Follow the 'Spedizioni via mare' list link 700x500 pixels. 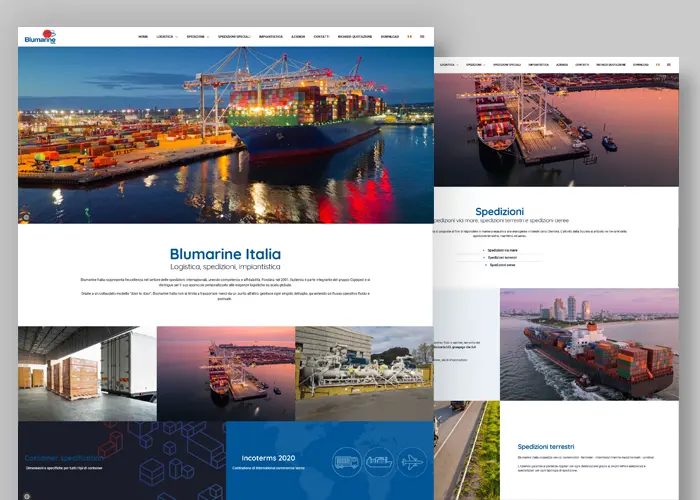[x=503, y=250]
